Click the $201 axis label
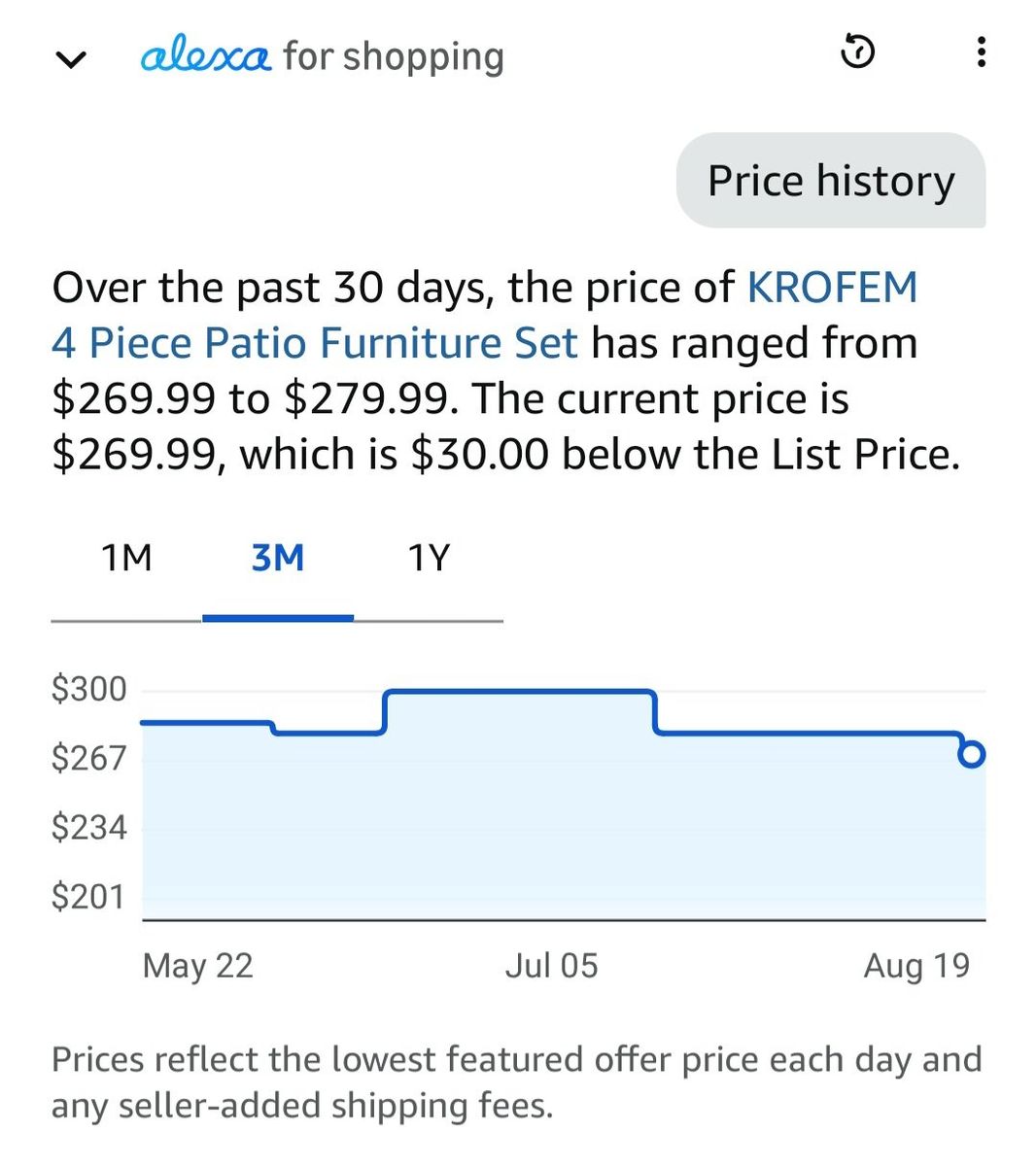The height and width of the screenshot is (1166, 1036). (88, 896)
